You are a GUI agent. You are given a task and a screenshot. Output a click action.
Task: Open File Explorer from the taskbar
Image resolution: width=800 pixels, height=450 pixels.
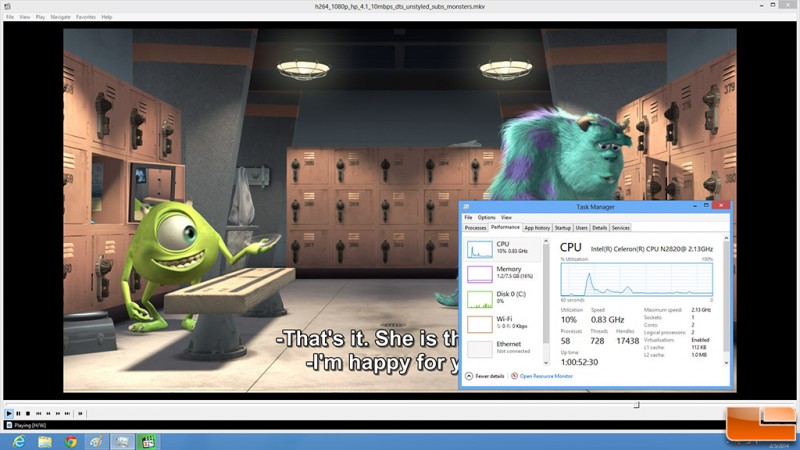click(45, 442)
